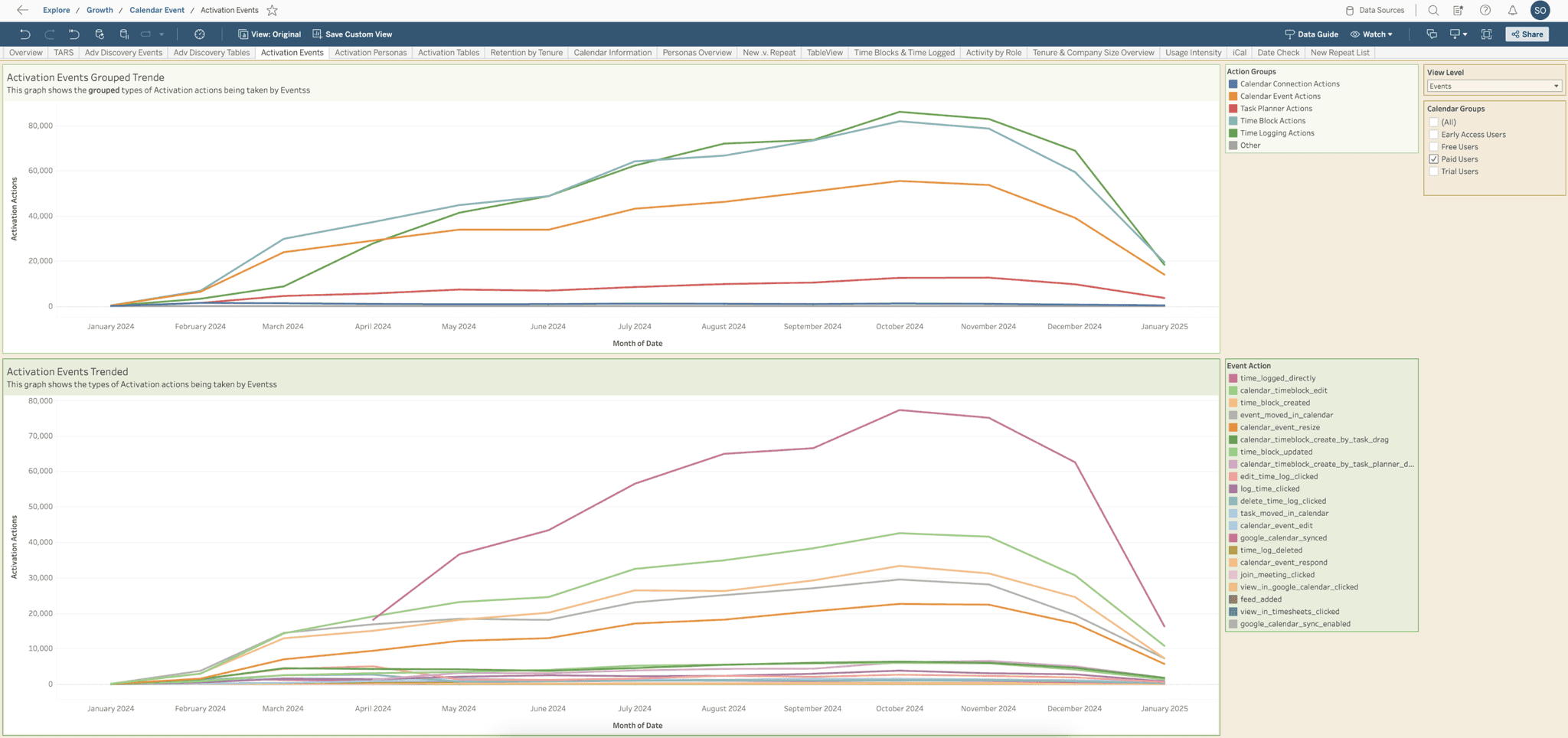Click Save Custom View
Screen dimensions: 1568x738
[x=352, y=34]
